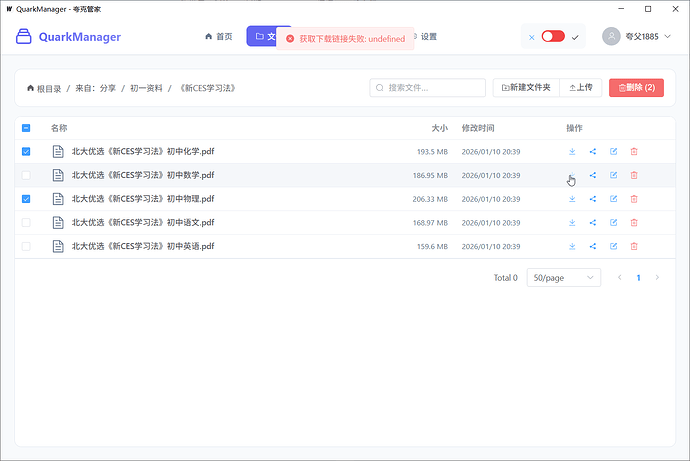This screenshot has width=690, height=461.
Task: Click the error toast 获取下载链接失败
Action: point(345,39)
